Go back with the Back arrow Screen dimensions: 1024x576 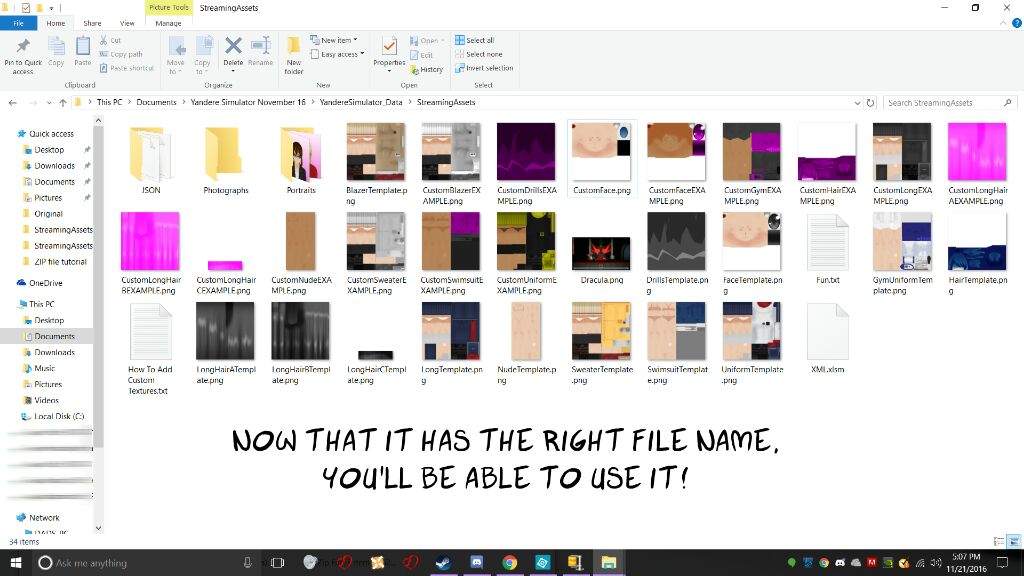[12, 103]
